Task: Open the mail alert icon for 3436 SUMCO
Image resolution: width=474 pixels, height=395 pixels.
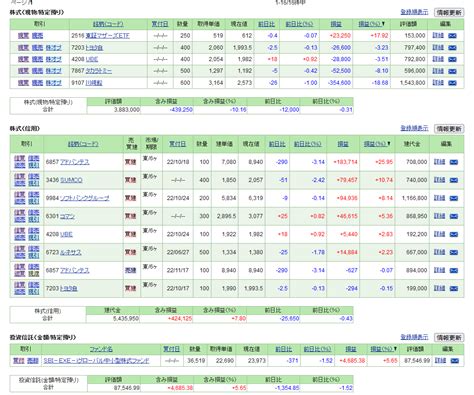Action: click(454, 180)
